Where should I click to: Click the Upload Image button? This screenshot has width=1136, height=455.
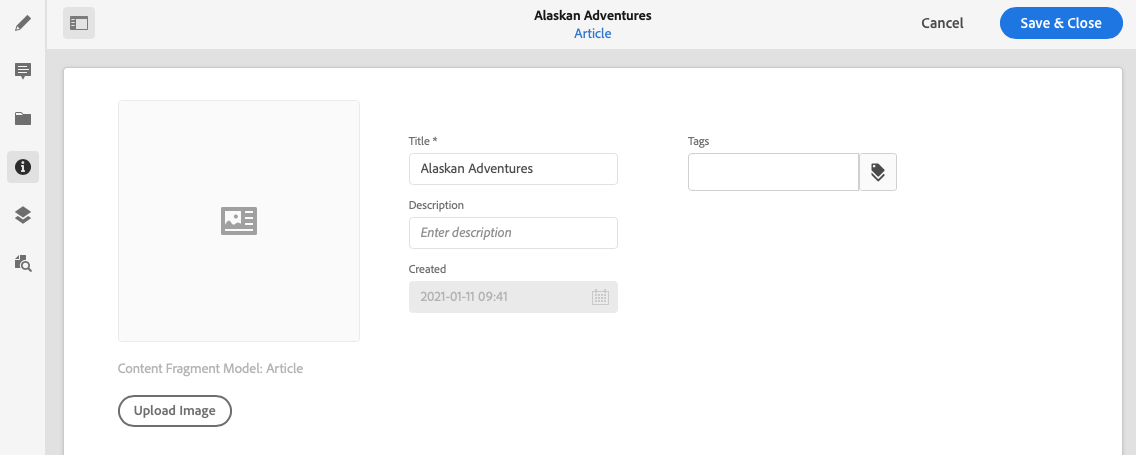point(175,411)
